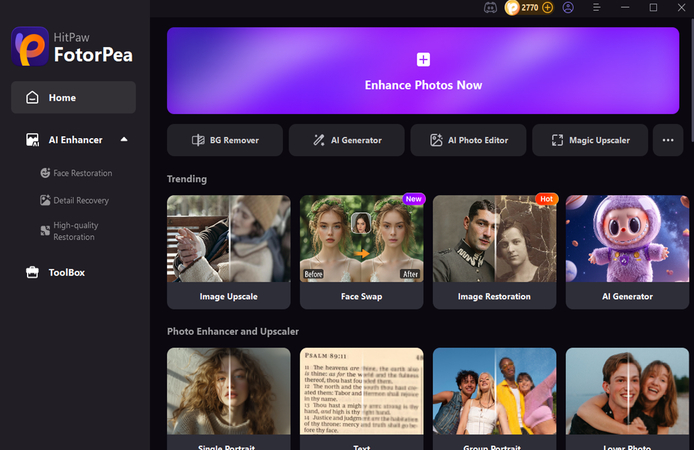This screenshot has width=694, height=450.
Task: Select the Image Restoration Hot card
Action: (x=494, y=252)
